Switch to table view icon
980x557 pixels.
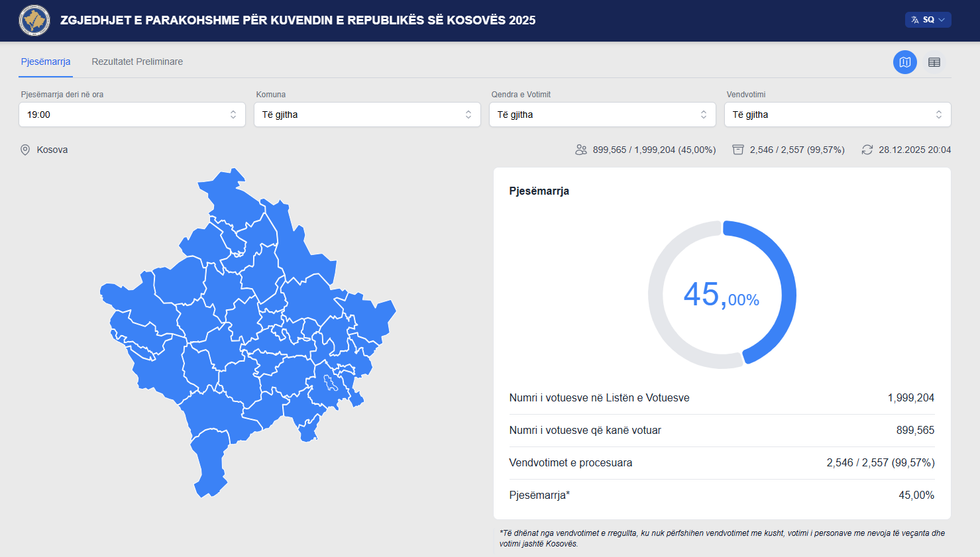click(934, 62)
